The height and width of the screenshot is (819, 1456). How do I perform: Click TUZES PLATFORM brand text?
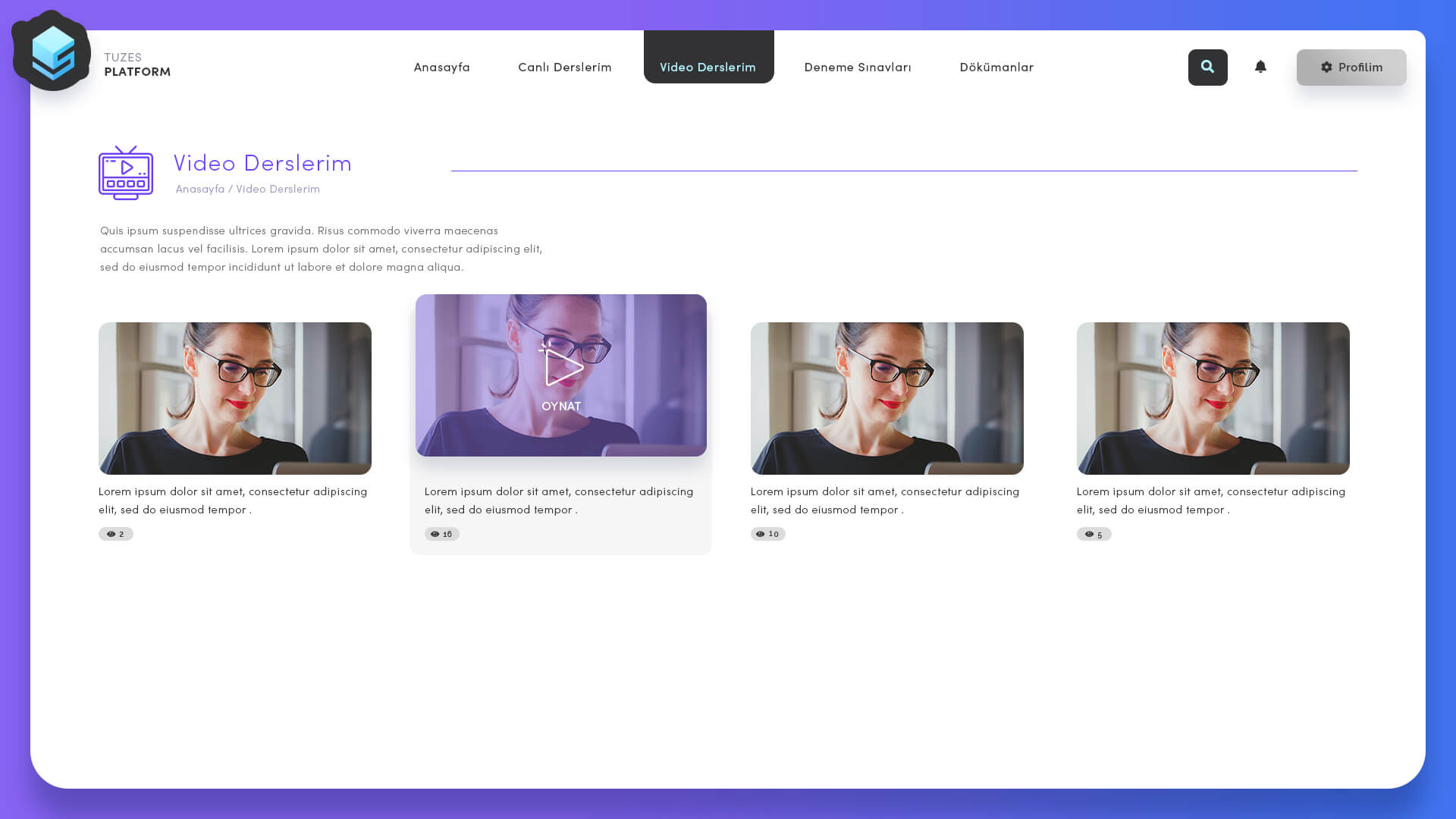(137, 64)
